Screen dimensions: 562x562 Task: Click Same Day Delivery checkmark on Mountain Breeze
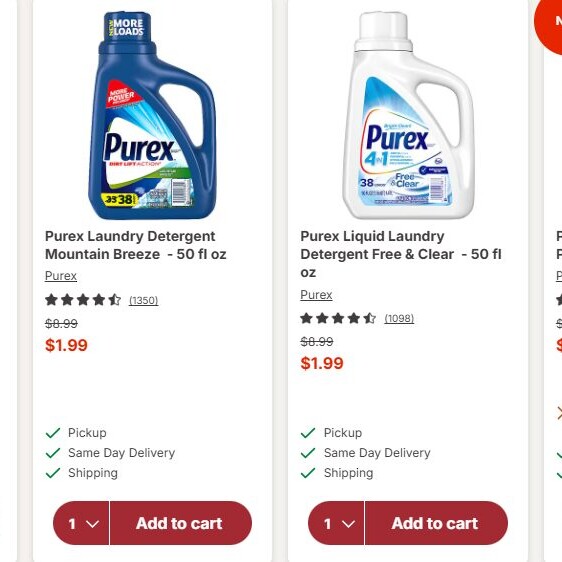point(53,453)
